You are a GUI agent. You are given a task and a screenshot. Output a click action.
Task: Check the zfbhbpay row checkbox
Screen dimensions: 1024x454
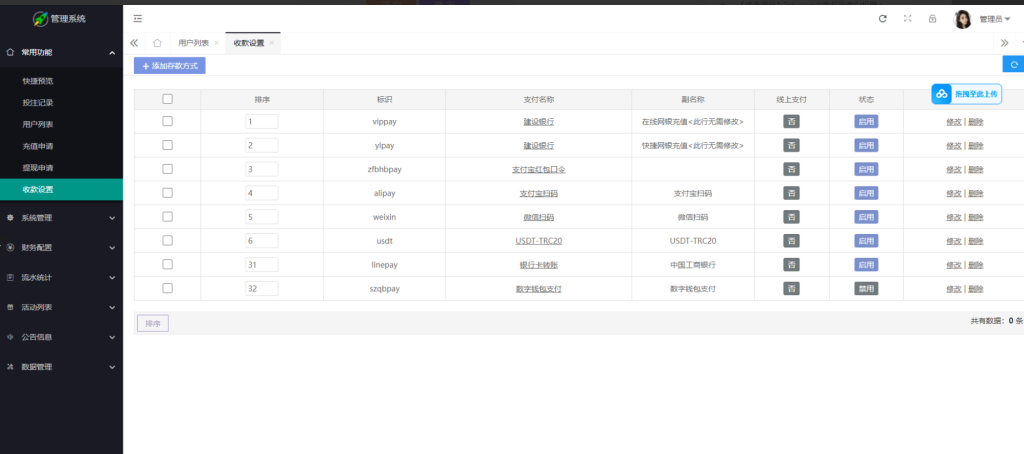[x=167, y=169]
